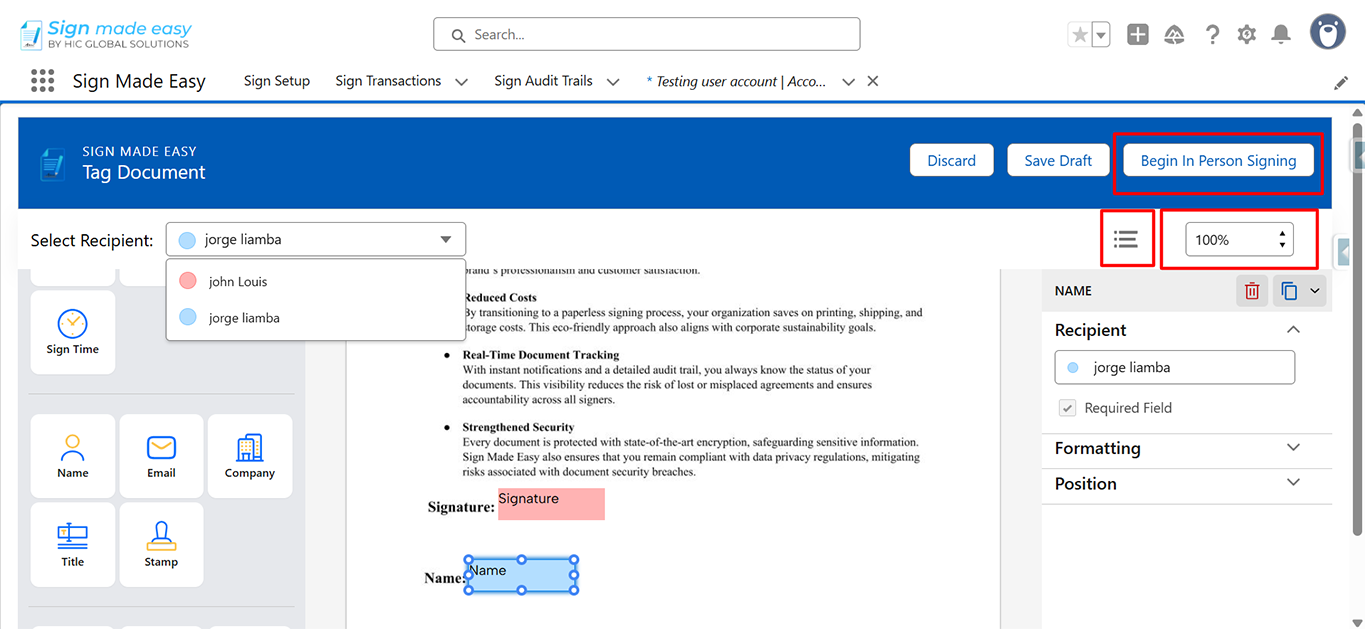Duplicate the field with copy icon
The image size is (1365, 637).
pos(1289,291)
